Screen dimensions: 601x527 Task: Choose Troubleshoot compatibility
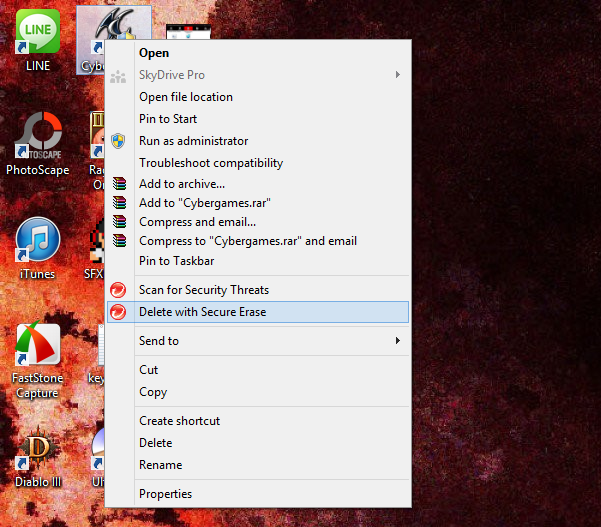point(258,163)
